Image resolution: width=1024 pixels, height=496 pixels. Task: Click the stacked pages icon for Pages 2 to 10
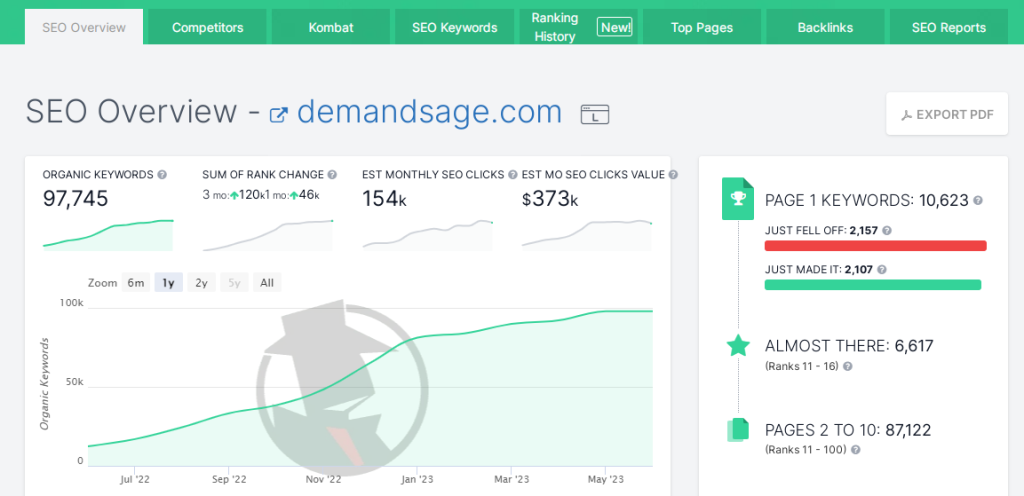click(738, 430)
